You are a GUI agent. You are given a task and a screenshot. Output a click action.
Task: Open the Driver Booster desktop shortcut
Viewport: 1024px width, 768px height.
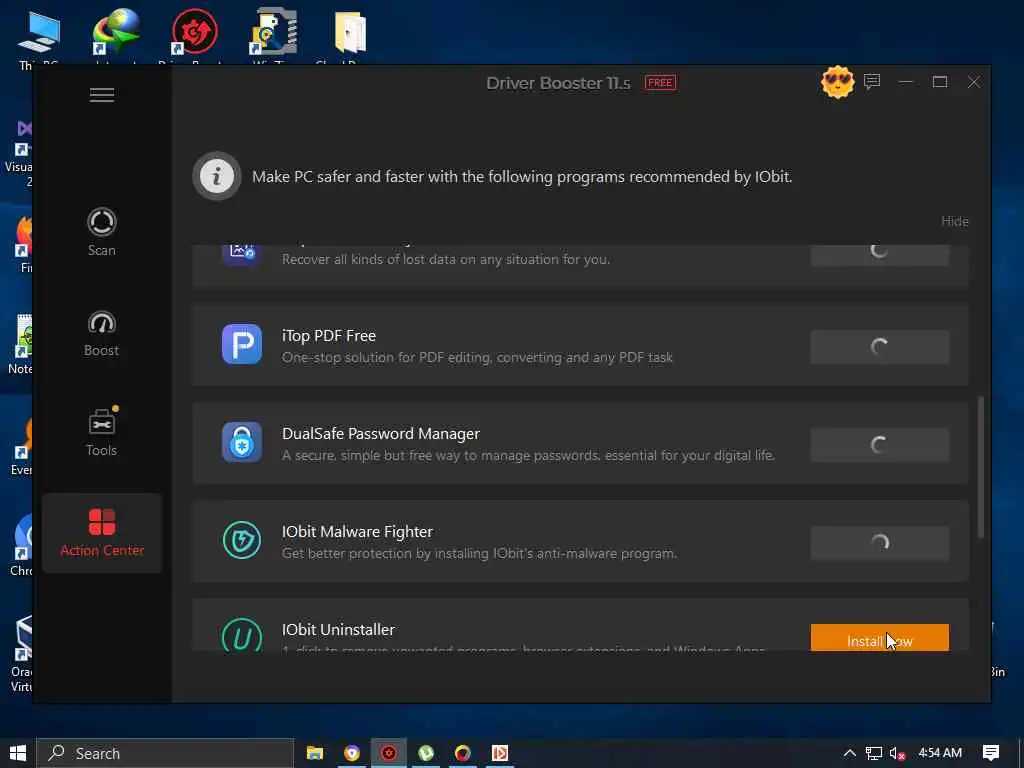coord(194,37)
